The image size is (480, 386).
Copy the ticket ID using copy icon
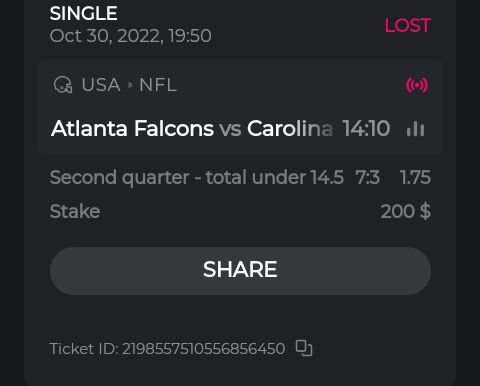pos(304,348)
